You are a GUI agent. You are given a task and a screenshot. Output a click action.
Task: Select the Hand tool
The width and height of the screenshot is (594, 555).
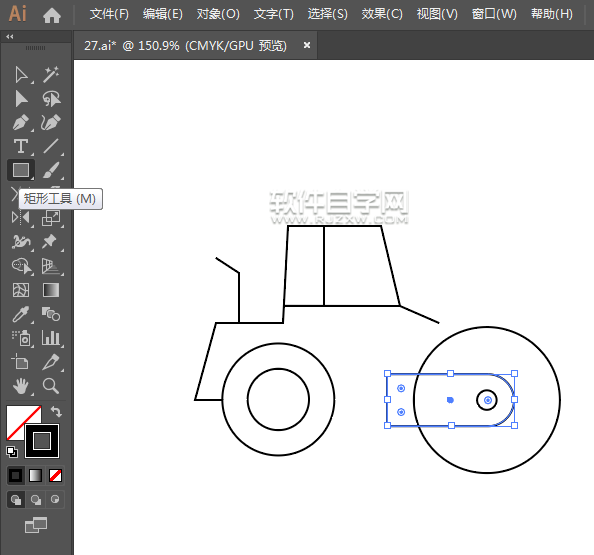[x=21, y=386]
